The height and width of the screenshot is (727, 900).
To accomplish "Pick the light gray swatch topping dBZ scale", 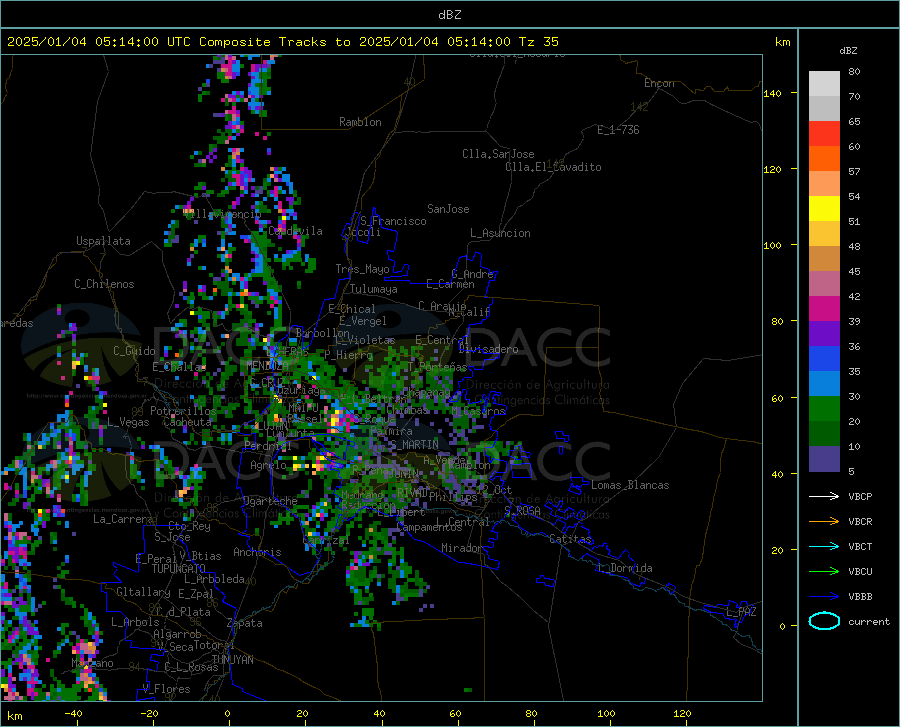I will click(824, 83).
